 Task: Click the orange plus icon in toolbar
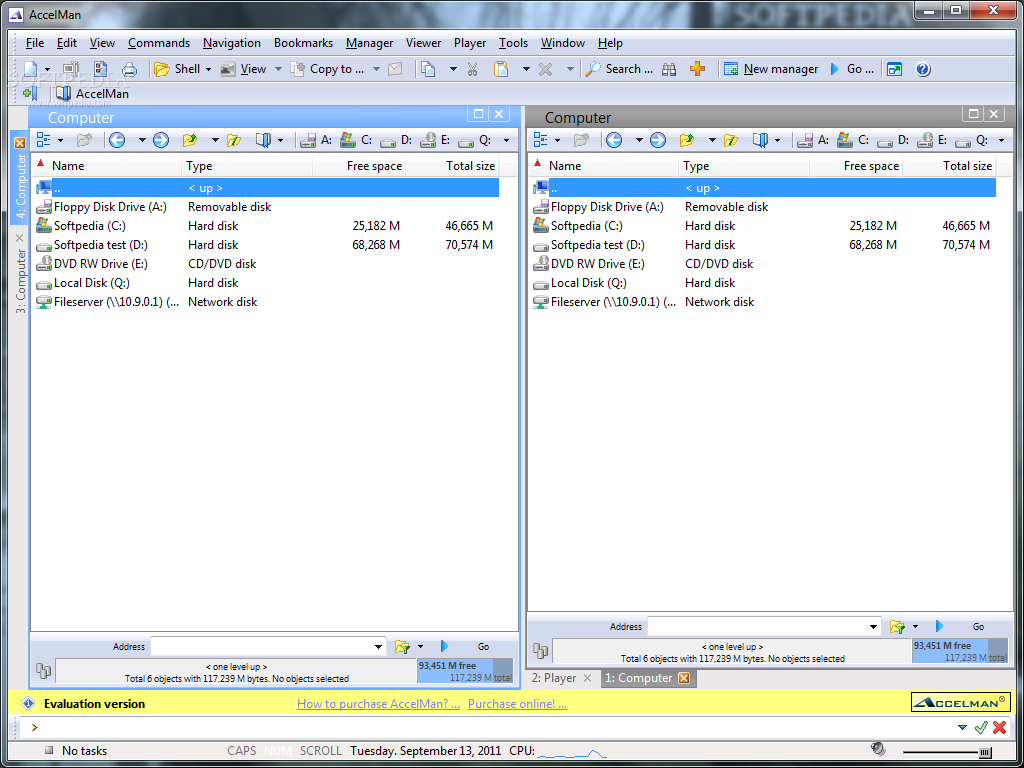click(x=697, y=69)
